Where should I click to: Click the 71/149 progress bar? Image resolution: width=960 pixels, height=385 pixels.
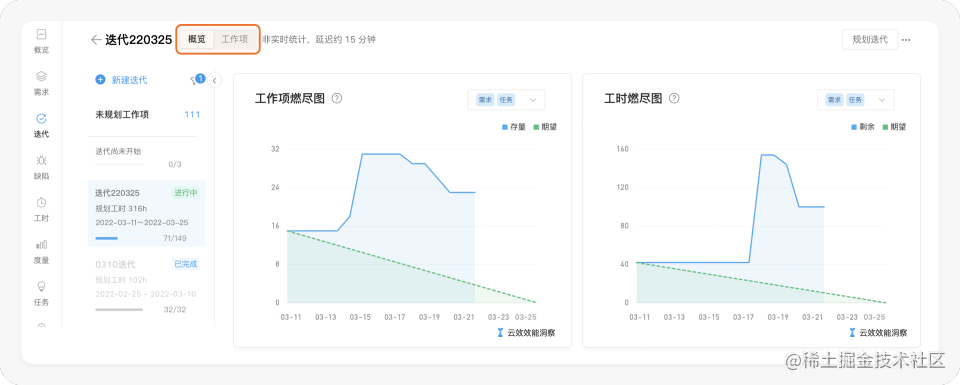(x=119, y=238)
